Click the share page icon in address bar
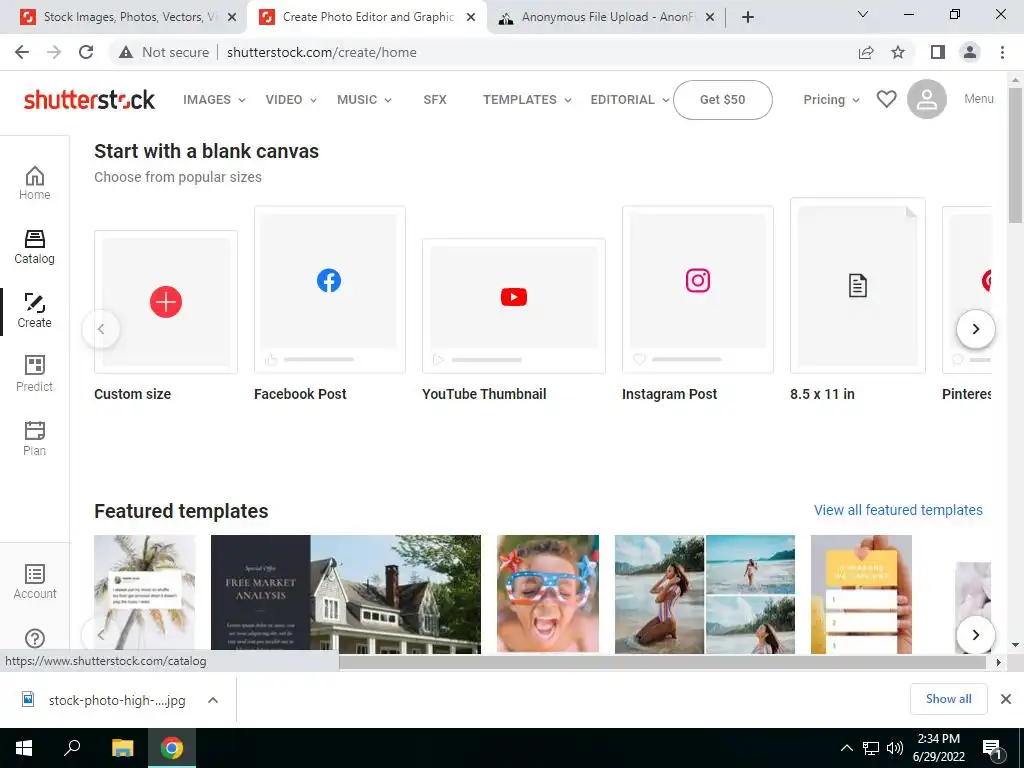The width and height of the screenshot is (1024, 768). pyautogui.click(x=866, y=52)
